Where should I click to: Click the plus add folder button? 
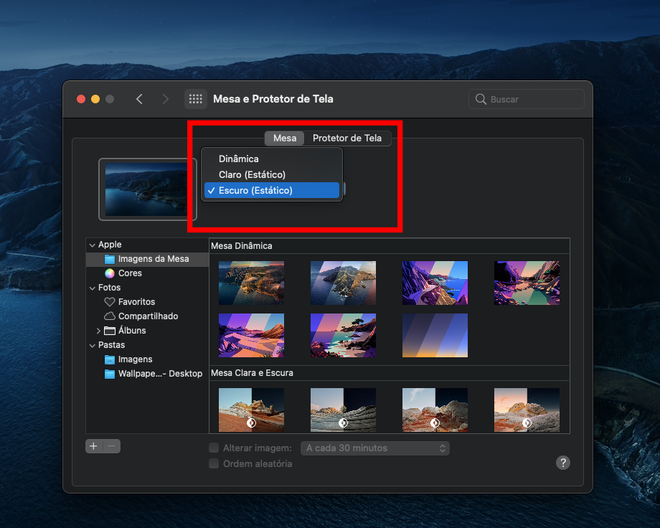coord(93,446)
